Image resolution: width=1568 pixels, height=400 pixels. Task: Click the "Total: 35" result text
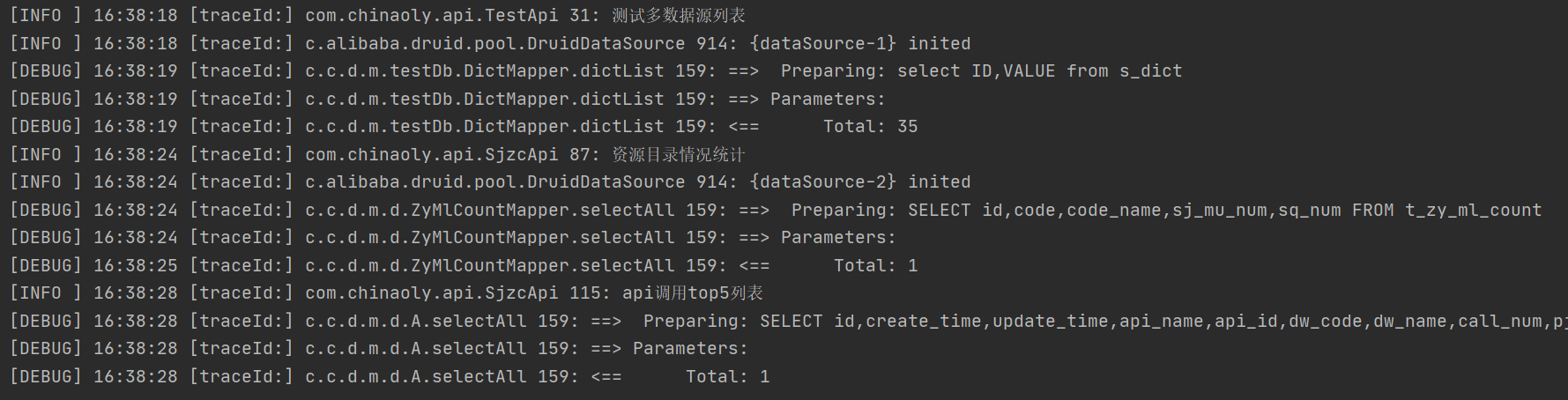[x=870, y=126]
